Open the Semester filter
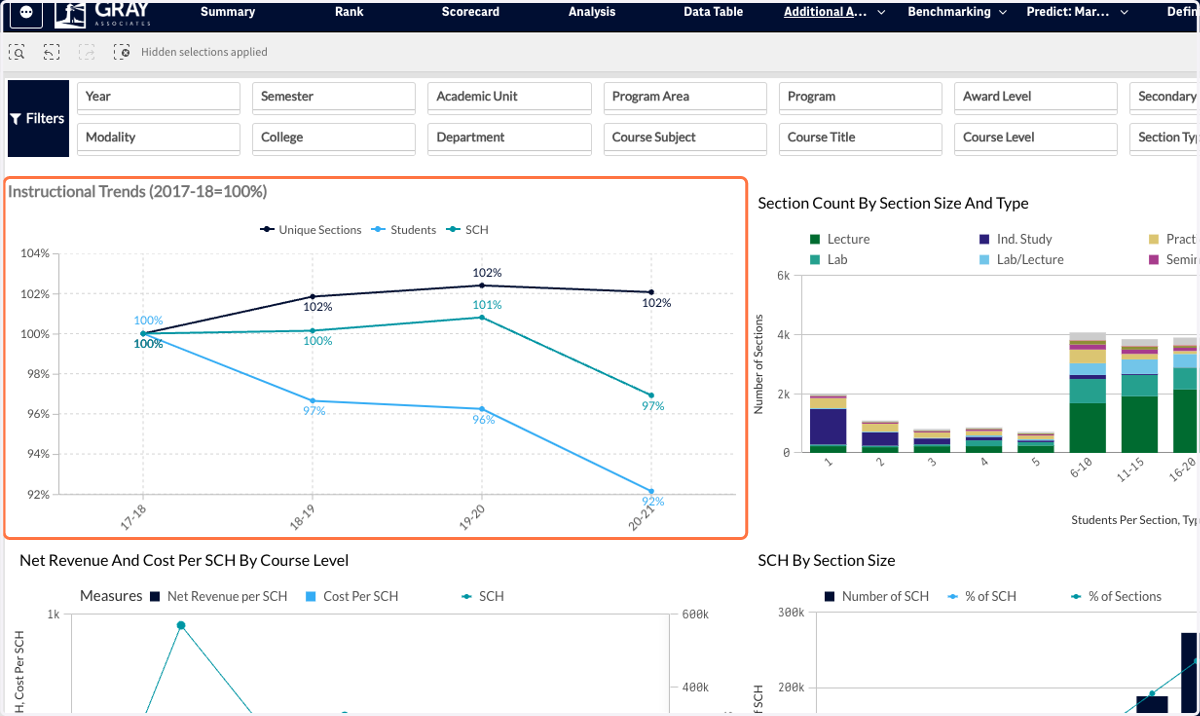Screen dimensions: 1200x716 [334, 97]
